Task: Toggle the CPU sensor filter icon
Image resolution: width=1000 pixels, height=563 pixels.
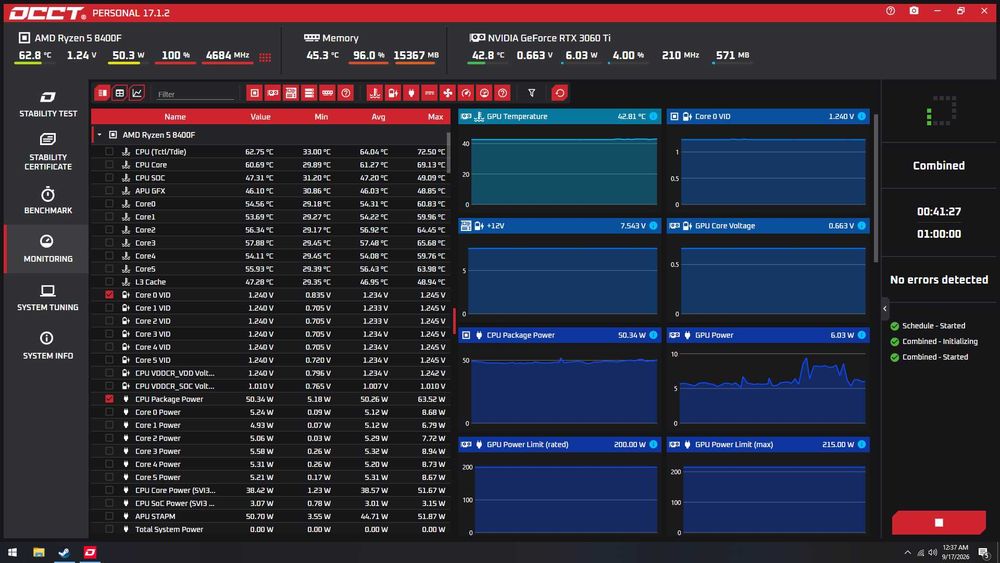Action: [x=254, y=93]
